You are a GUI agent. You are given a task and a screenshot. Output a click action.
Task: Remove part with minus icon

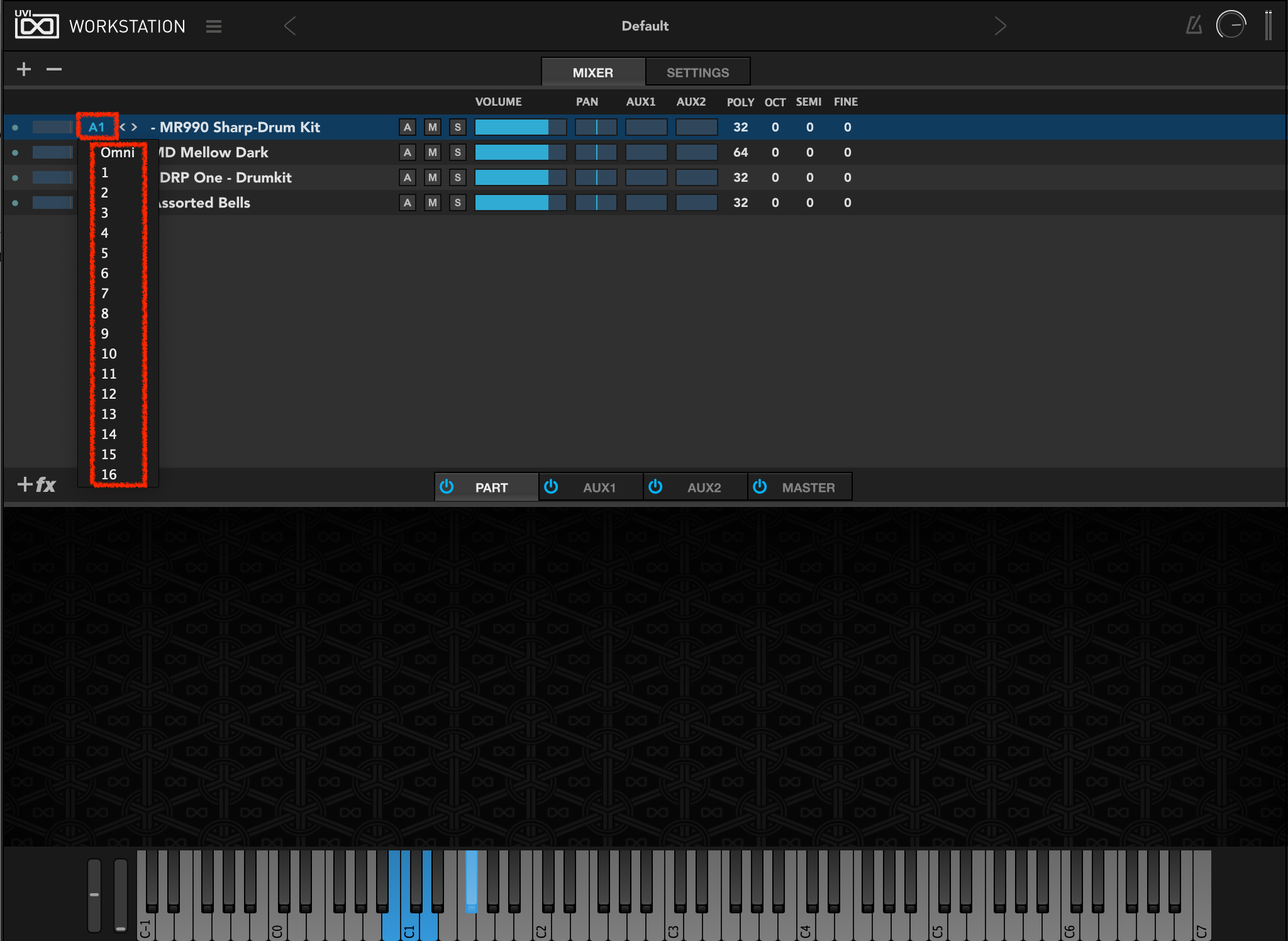click(x=54, y=69)
